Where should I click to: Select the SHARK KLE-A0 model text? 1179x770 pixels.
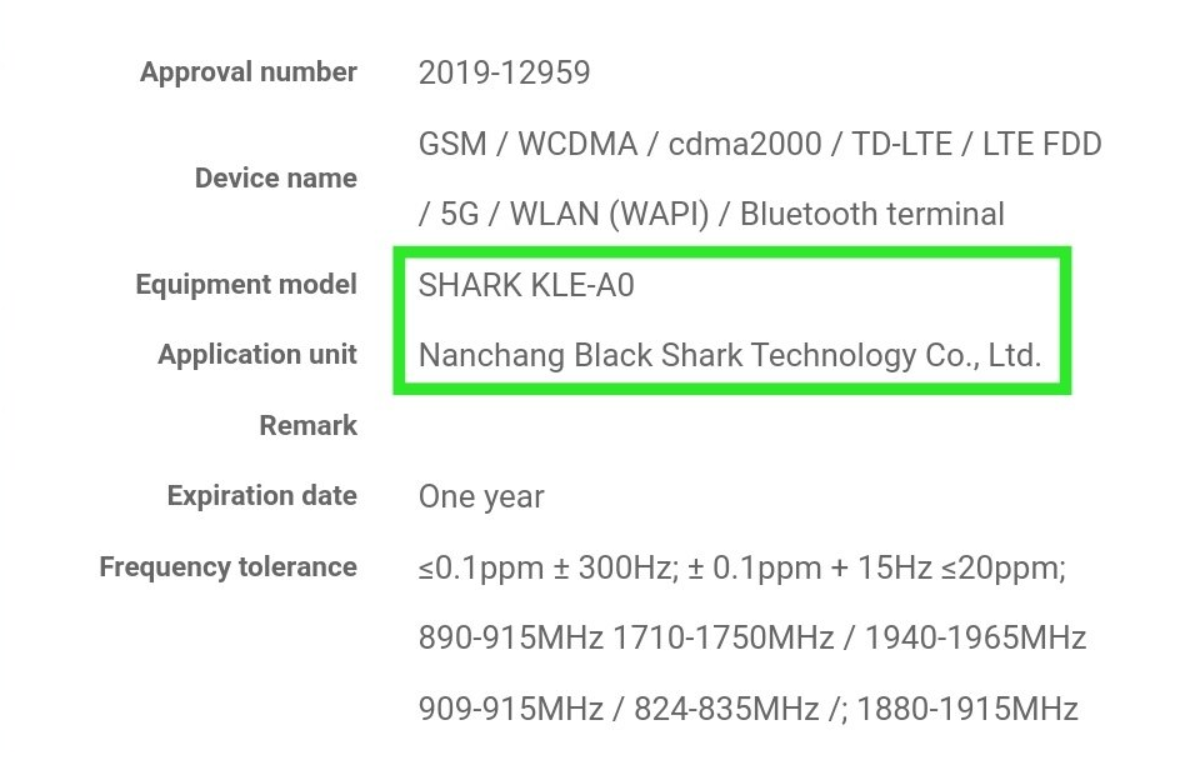tap(526, 285)
